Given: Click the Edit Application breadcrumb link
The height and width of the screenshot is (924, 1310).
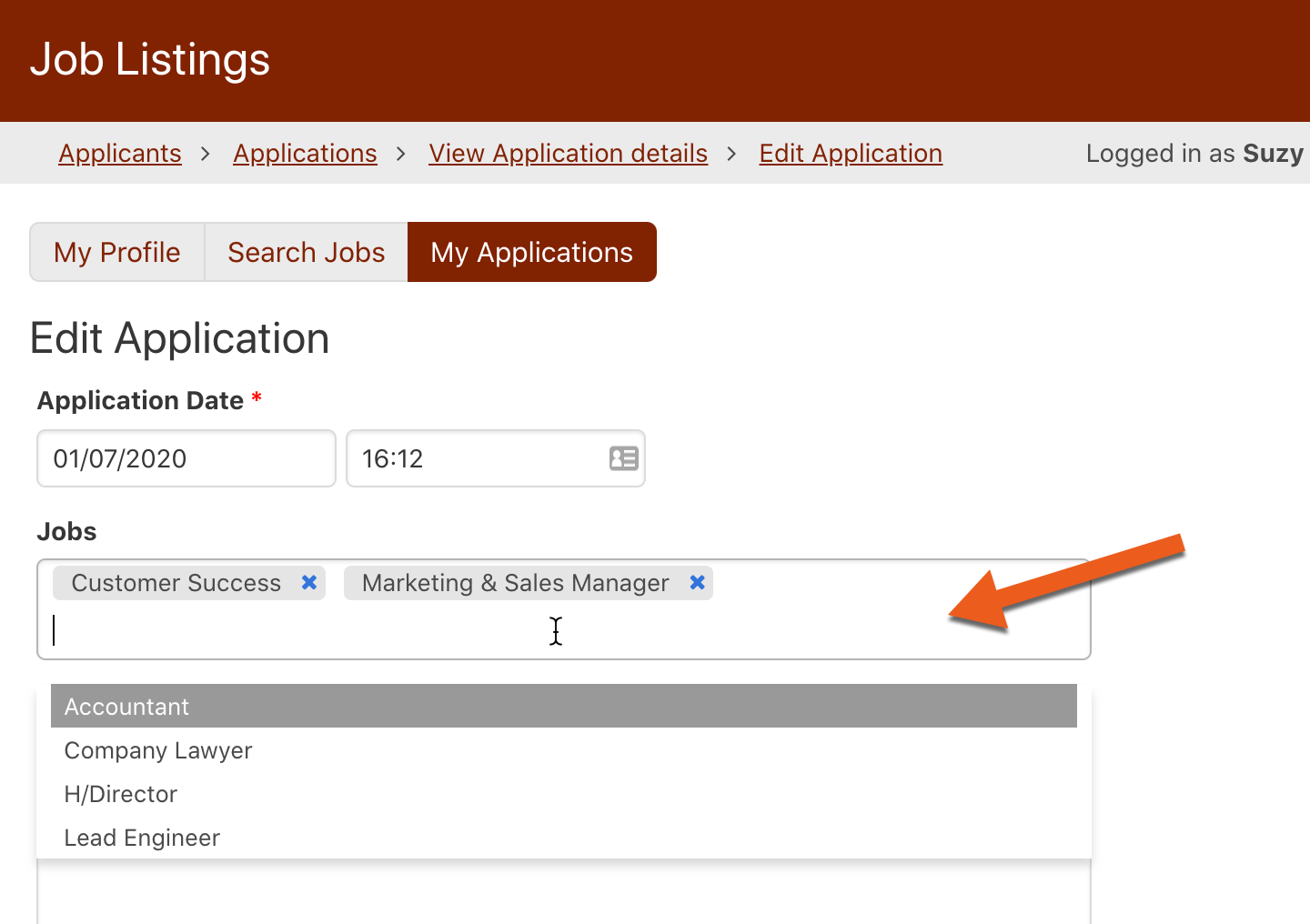Looking at the screenshot, I should (851, 153).
